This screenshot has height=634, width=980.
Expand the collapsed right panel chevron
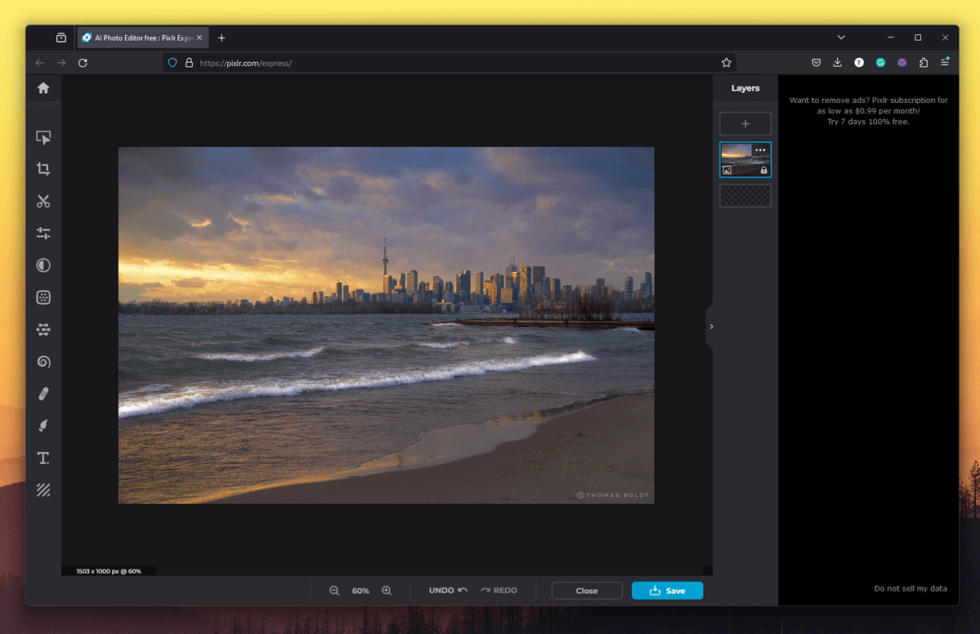[711, 326]
